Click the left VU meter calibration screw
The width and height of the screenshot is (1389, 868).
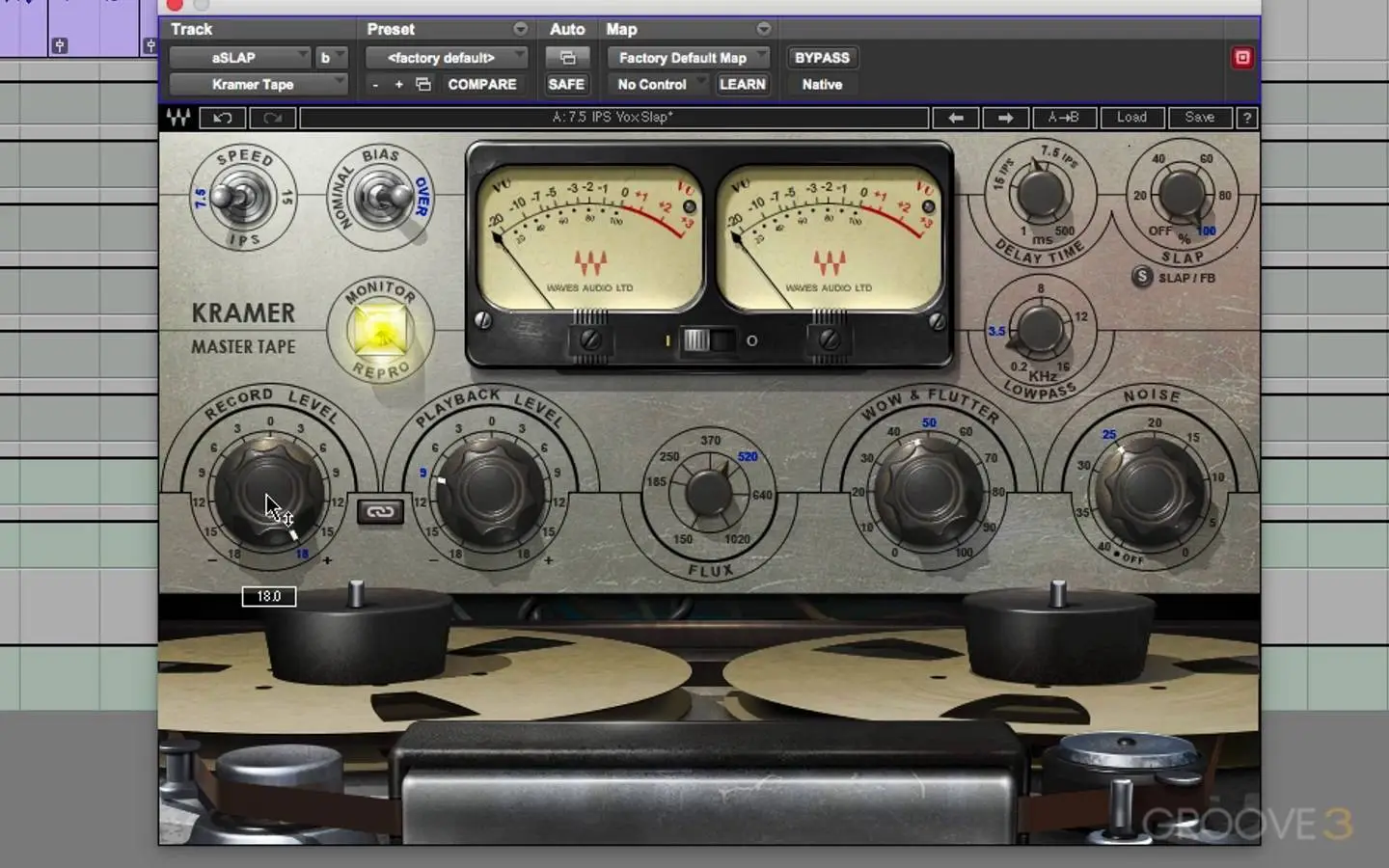pyautogui.click(x=590, y=339)
